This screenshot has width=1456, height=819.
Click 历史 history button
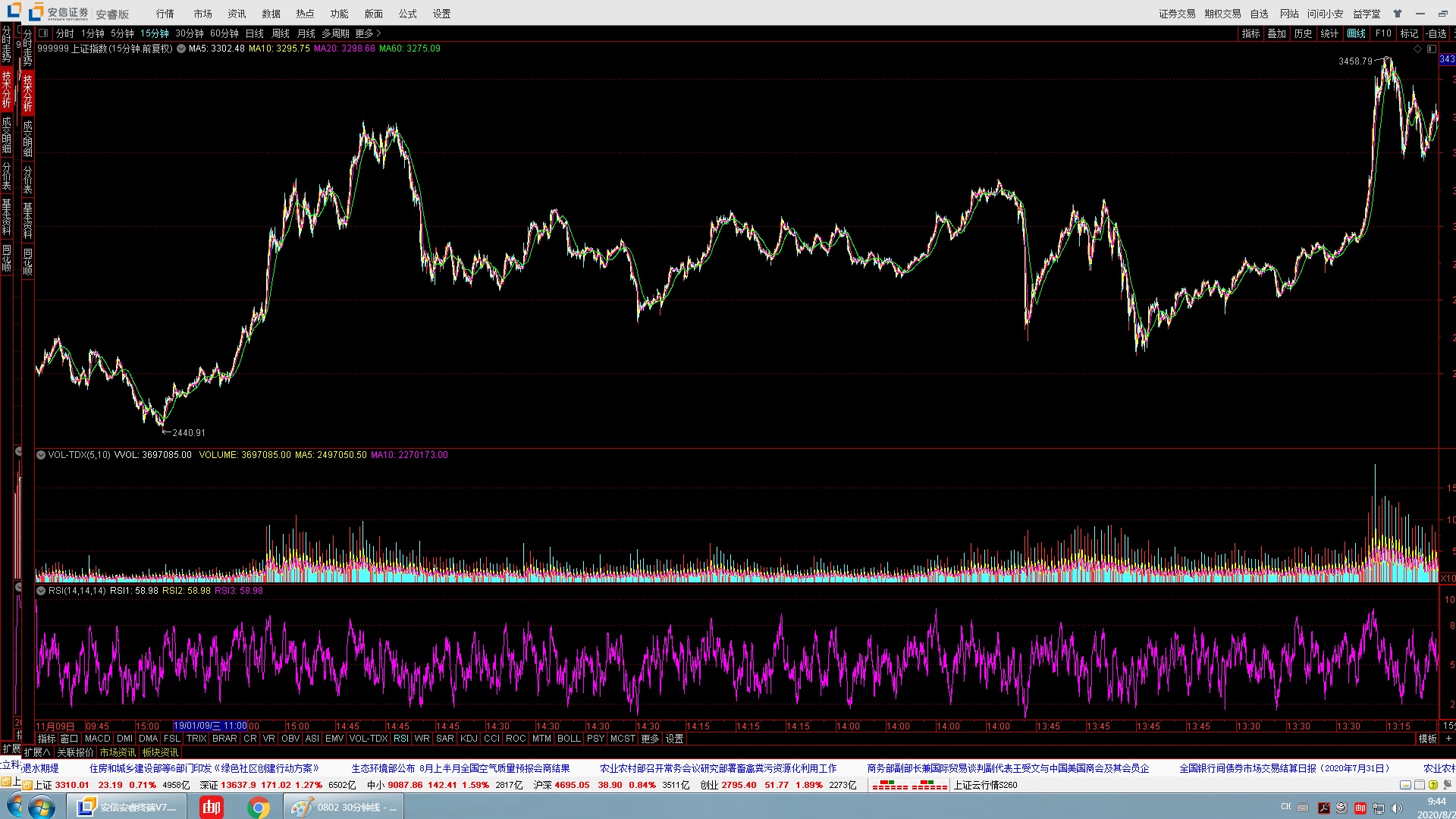pyautogui.click(x=1303, y=33)
